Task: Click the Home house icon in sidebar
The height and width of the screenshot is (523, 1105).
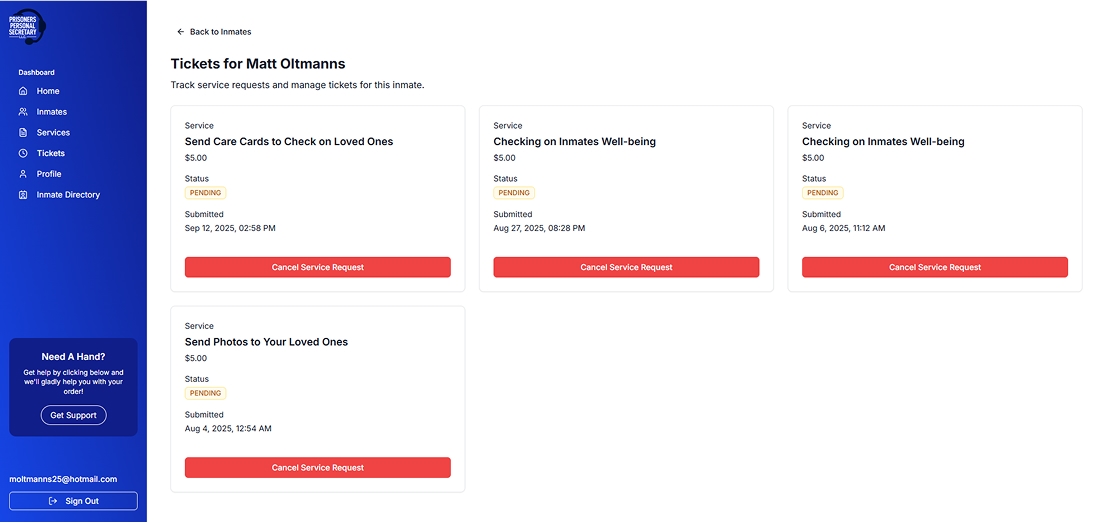Action: pos(23,91)
